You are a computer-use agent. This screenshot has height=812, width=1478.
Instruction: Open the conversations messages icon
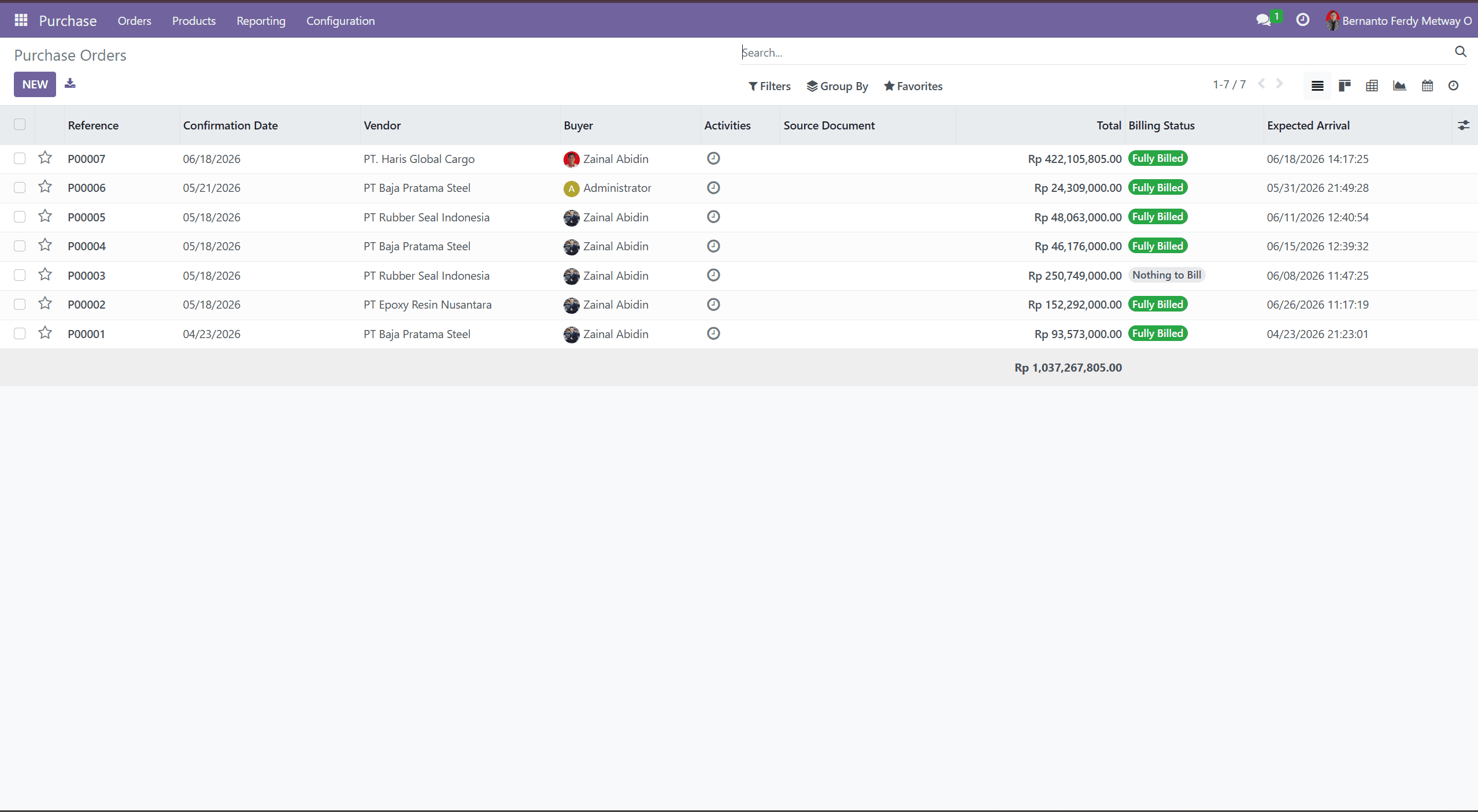coord(1264,20)
